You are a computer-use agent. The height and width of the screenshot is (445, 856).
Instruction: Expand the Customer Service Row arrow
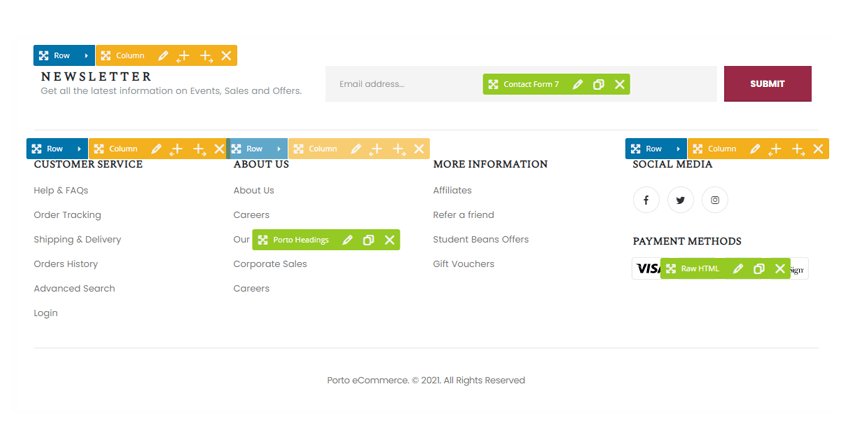coord(79,149)
